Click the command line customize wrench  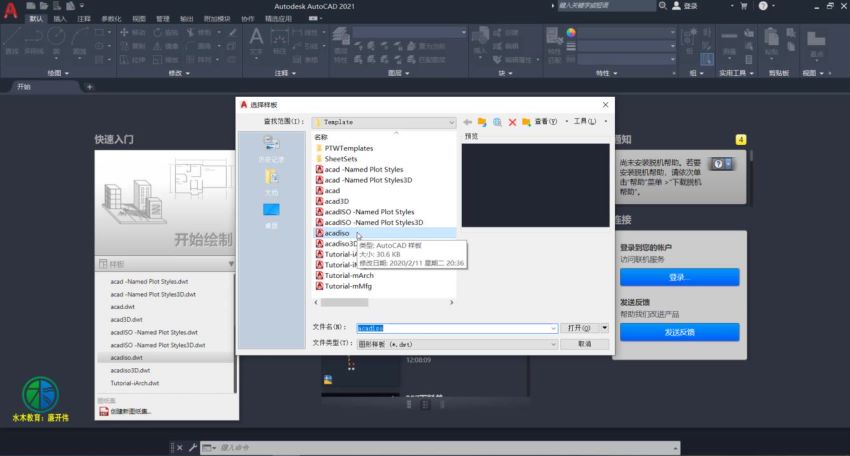pos(192,447)
